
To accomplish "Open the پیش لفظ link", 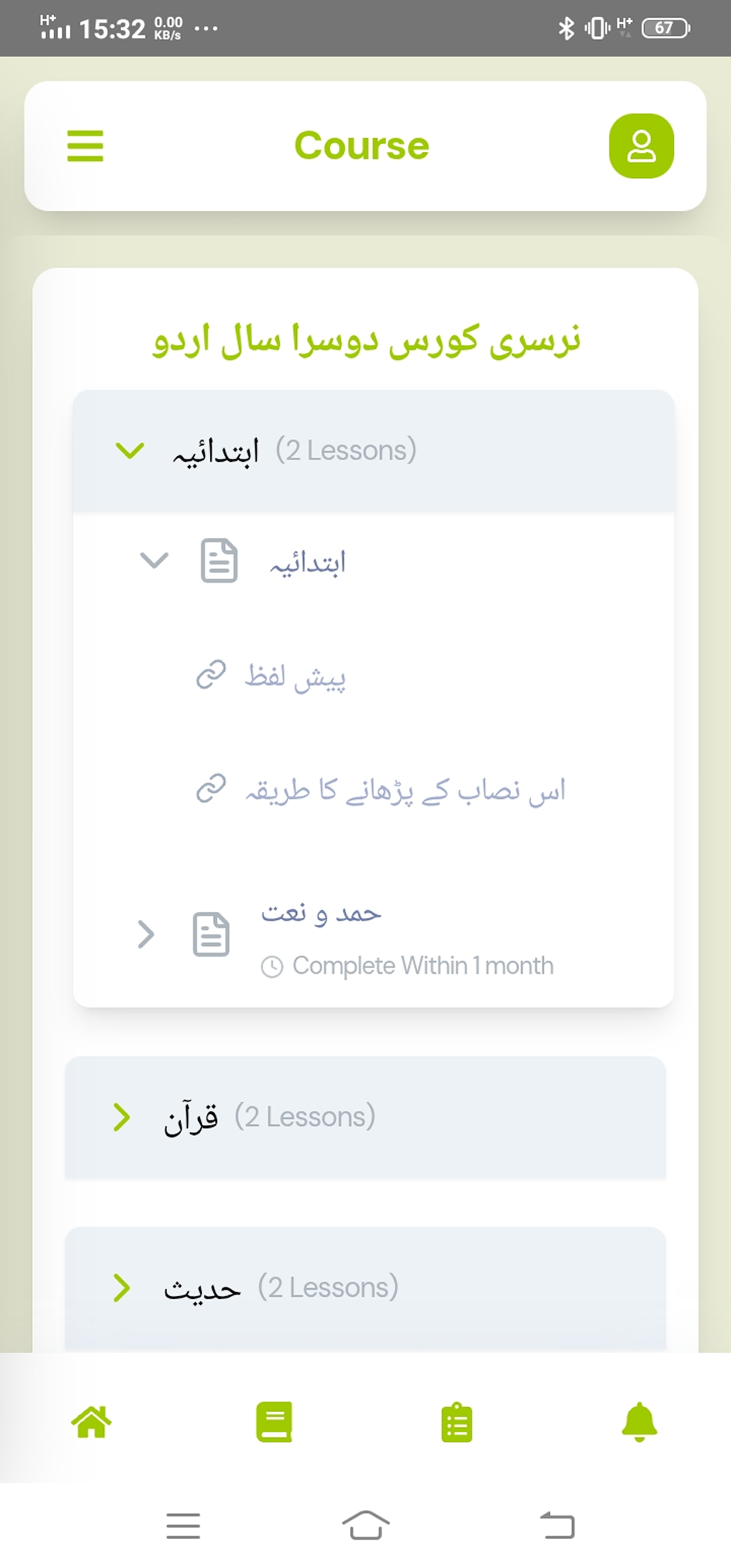I will pos(295,676).
